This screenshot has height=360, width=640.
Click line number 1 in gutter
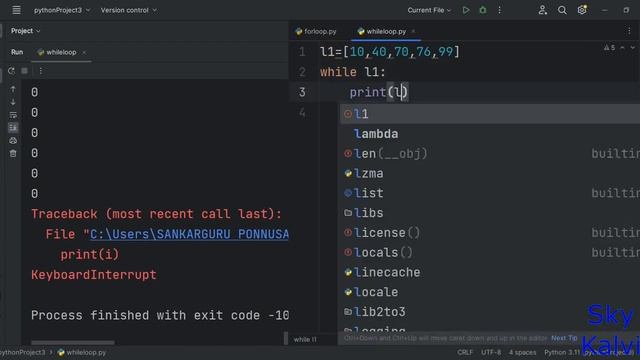[302, 52]
